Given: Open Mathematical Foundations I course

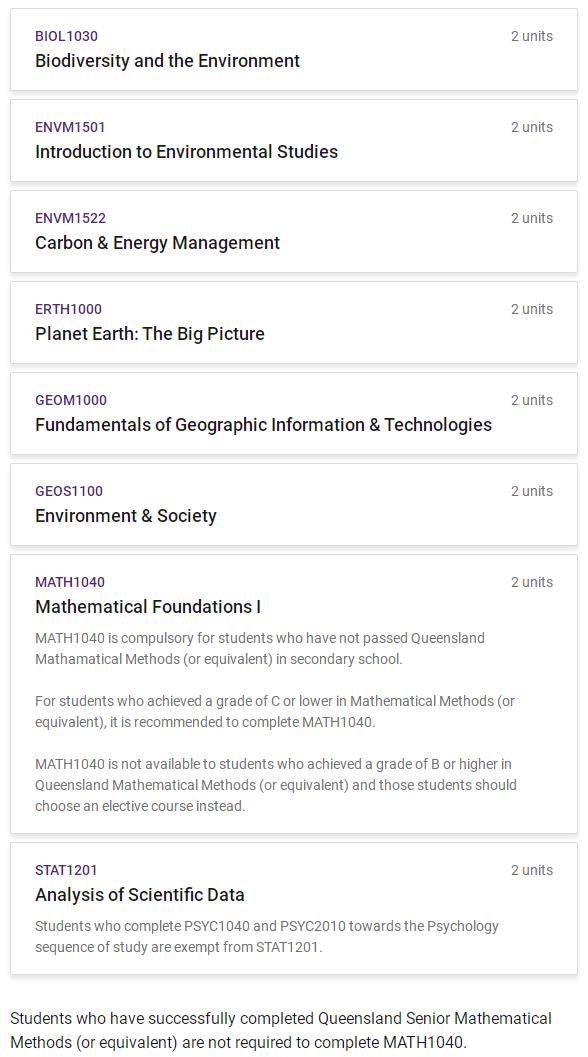Looking at the screenshot, I should point(148,607).
